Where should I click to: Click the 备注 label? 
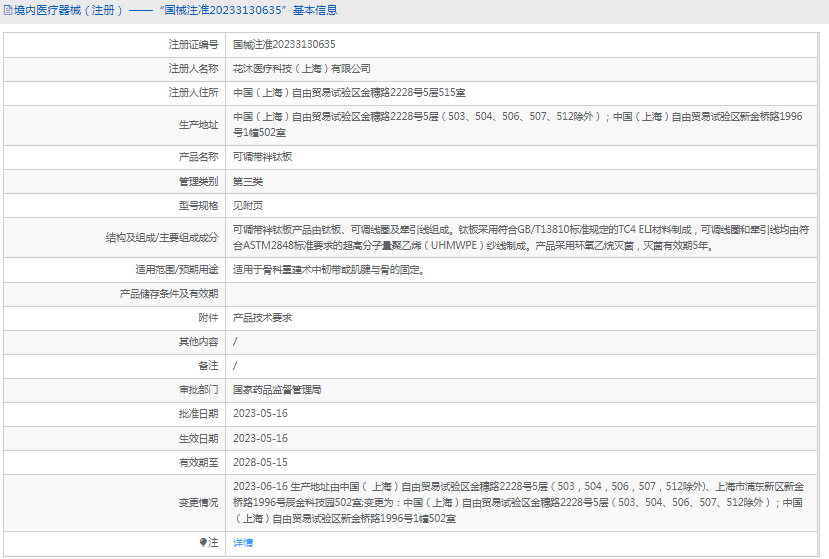(208, 366)
